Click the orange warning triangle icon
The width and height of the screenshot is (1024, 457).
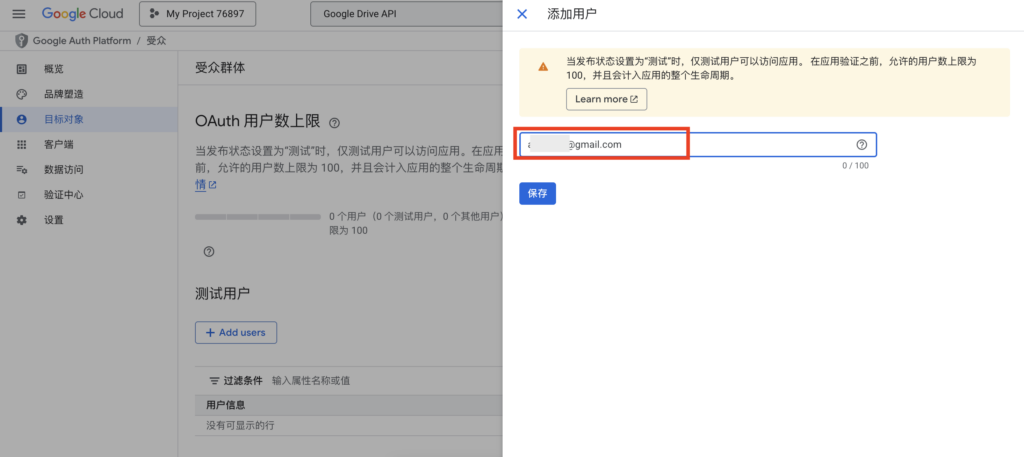pyautogui.click(x=543, y=67)
